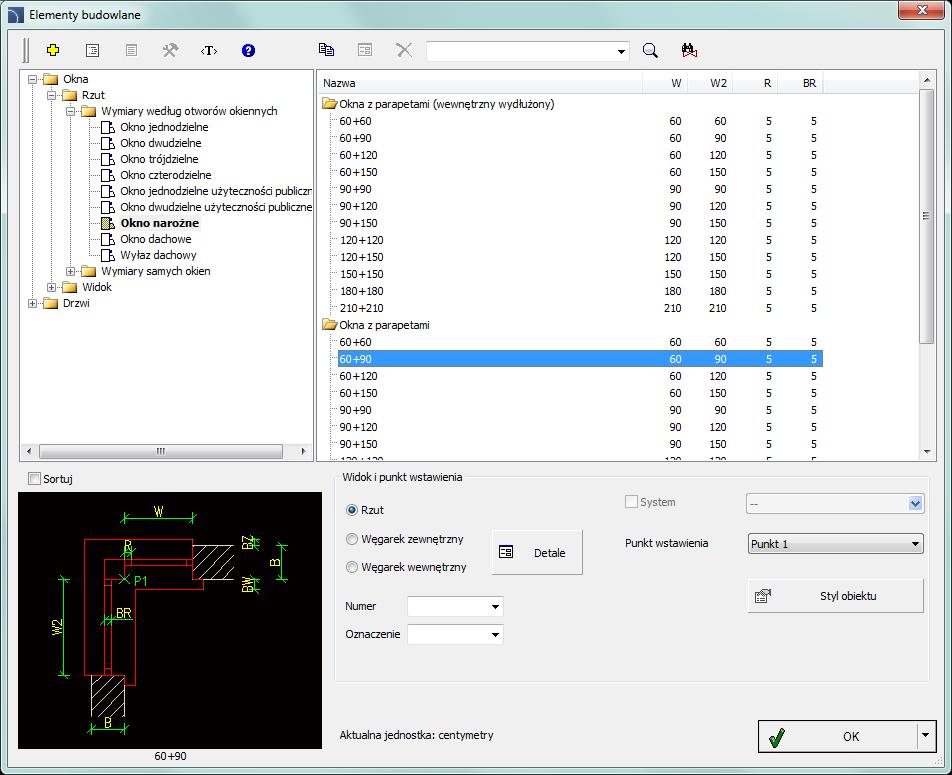Screen dimensions: 952x775
Task: Click the grayed delete X toolbar icon
Action: (404, 50)
